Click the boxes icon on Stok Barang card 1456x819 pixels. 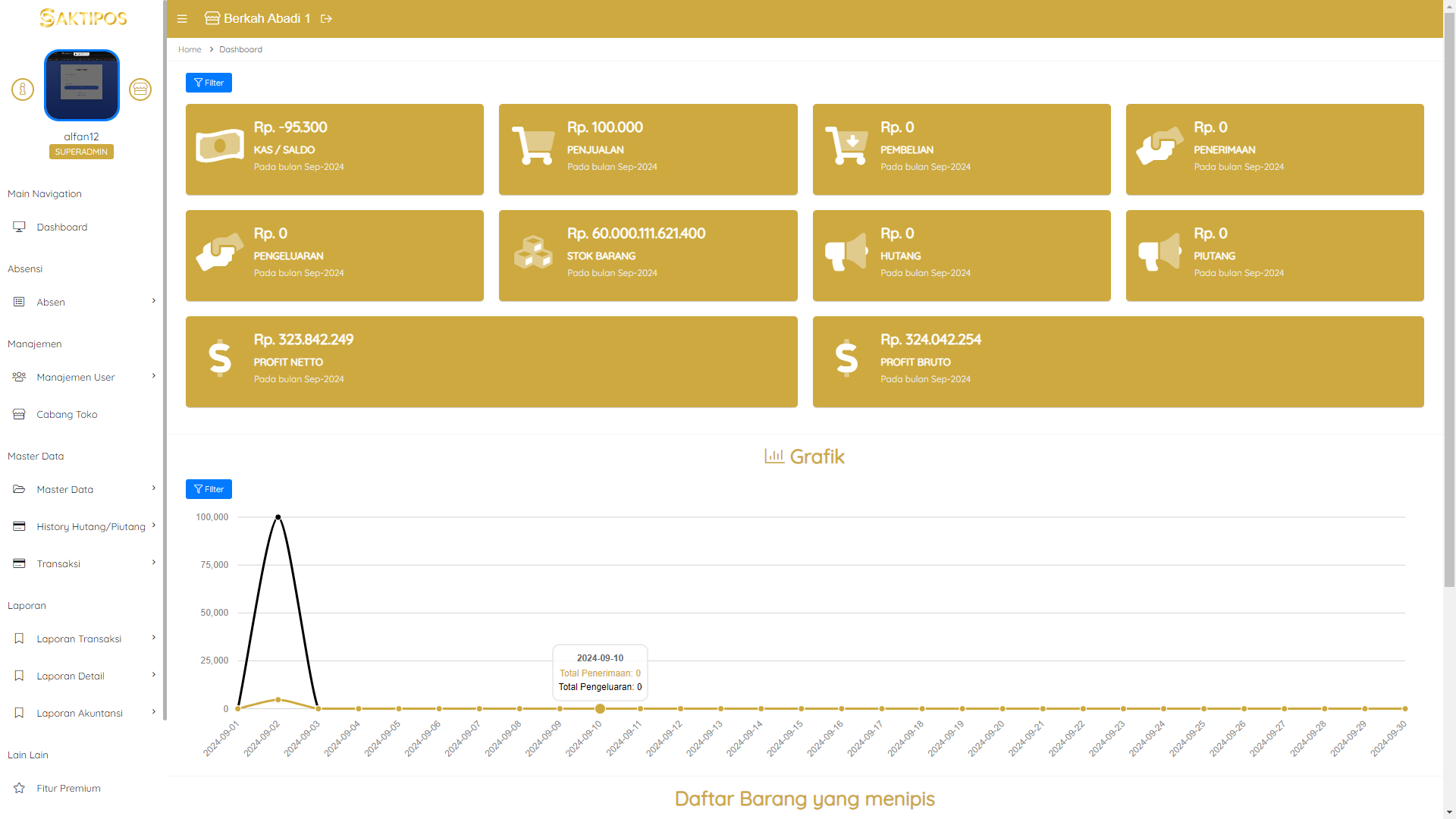pyautogui.click(x=533, y=252)
